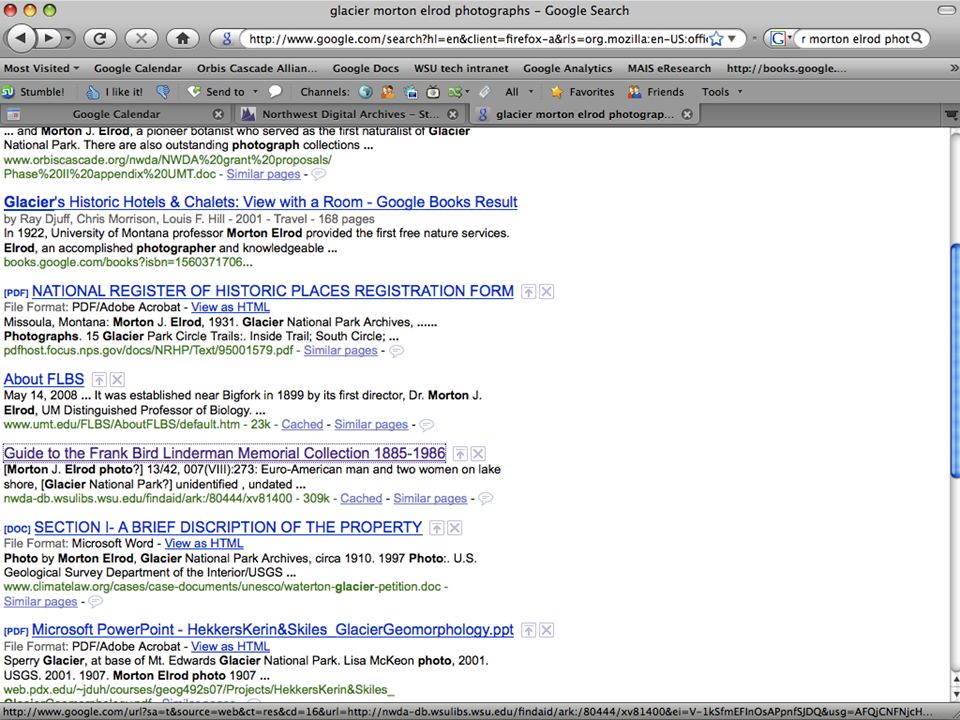Open the Google Analytics bookmark
The image size is (960, 720).
click(x=568, y=69)
